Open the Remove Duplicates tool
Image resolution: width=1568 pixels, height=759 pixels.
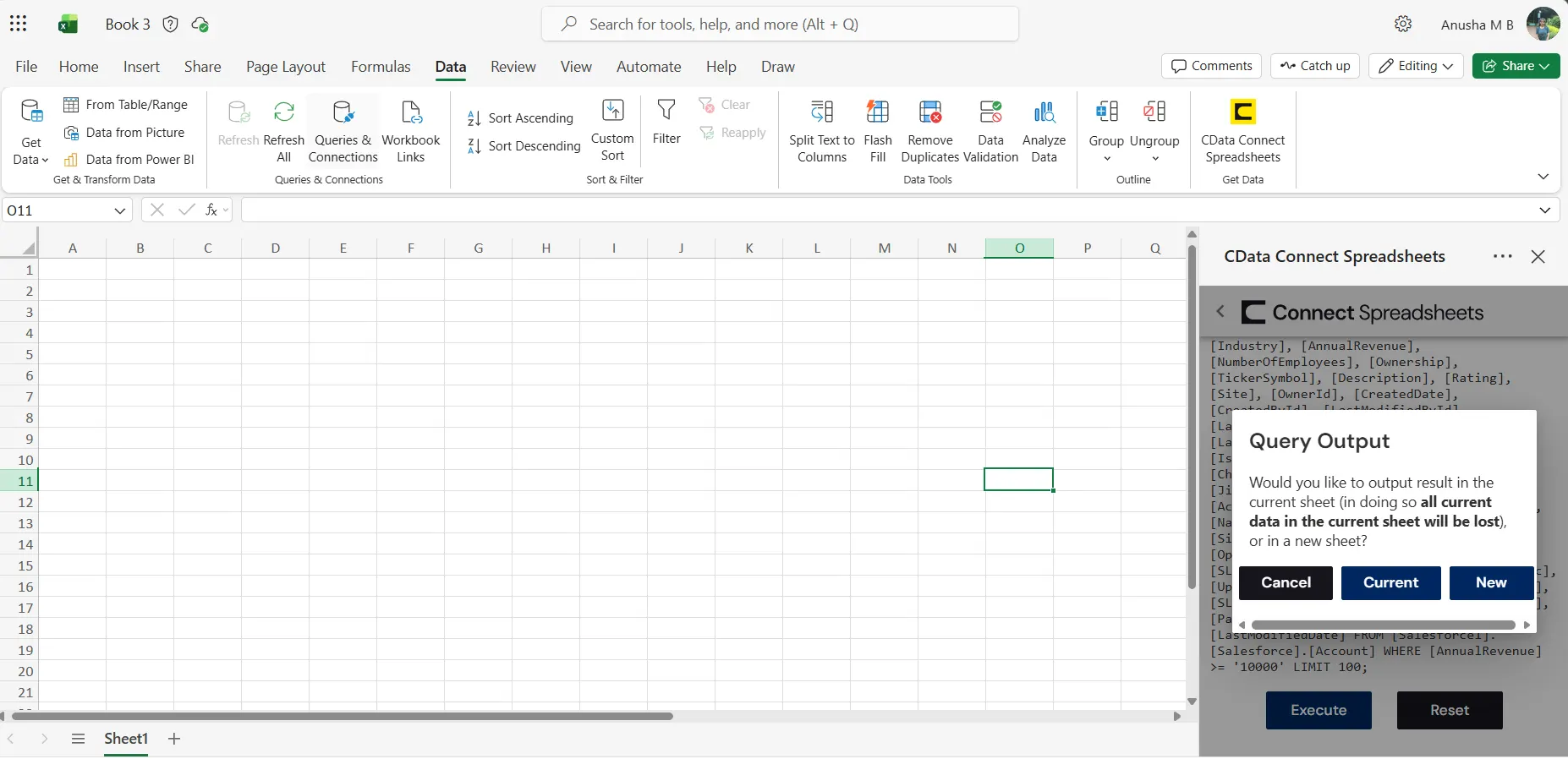(930, 131)
